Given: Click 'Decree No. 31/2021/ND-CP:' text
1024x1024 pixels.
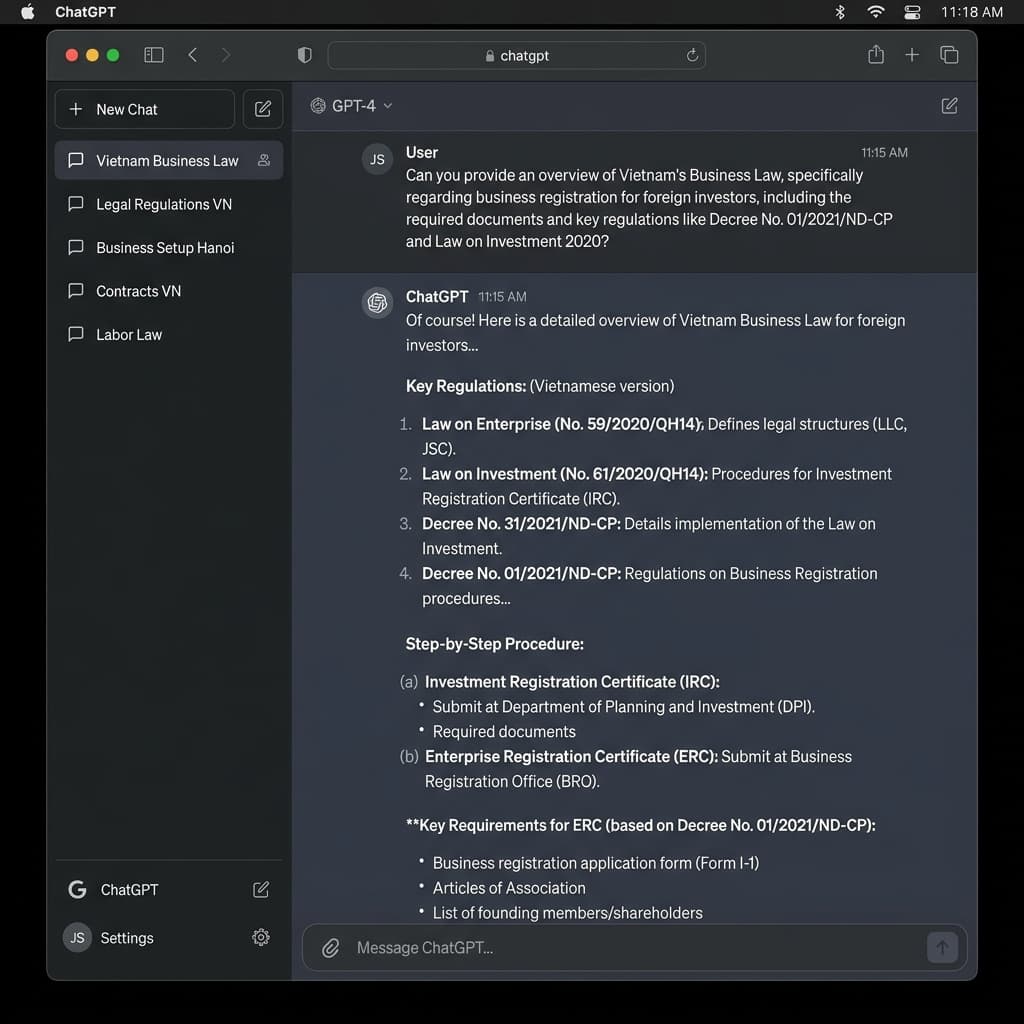Looking at the screenshot, I should pyautogui.click(x=521, y=524).
